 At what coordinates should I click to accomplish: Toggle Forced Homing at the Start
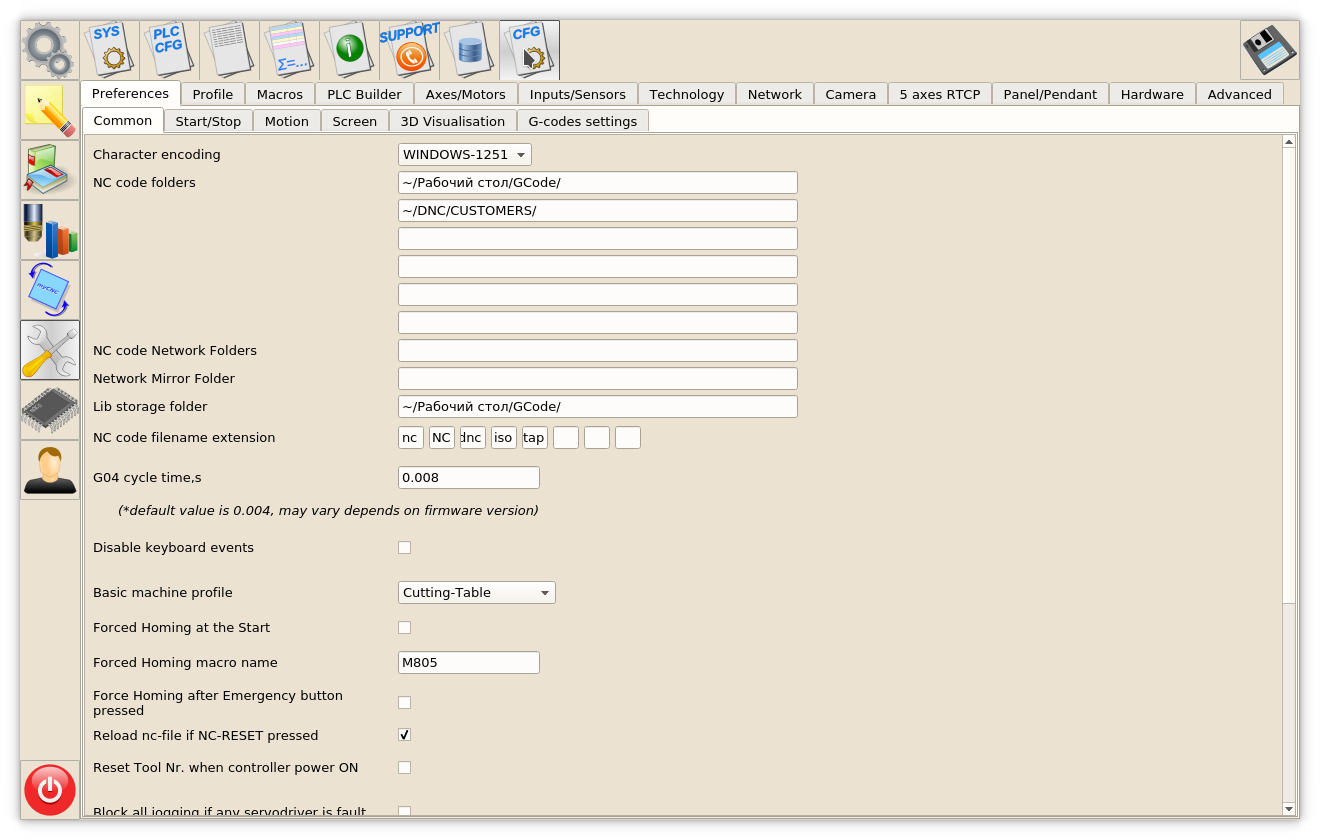[405, 628]
